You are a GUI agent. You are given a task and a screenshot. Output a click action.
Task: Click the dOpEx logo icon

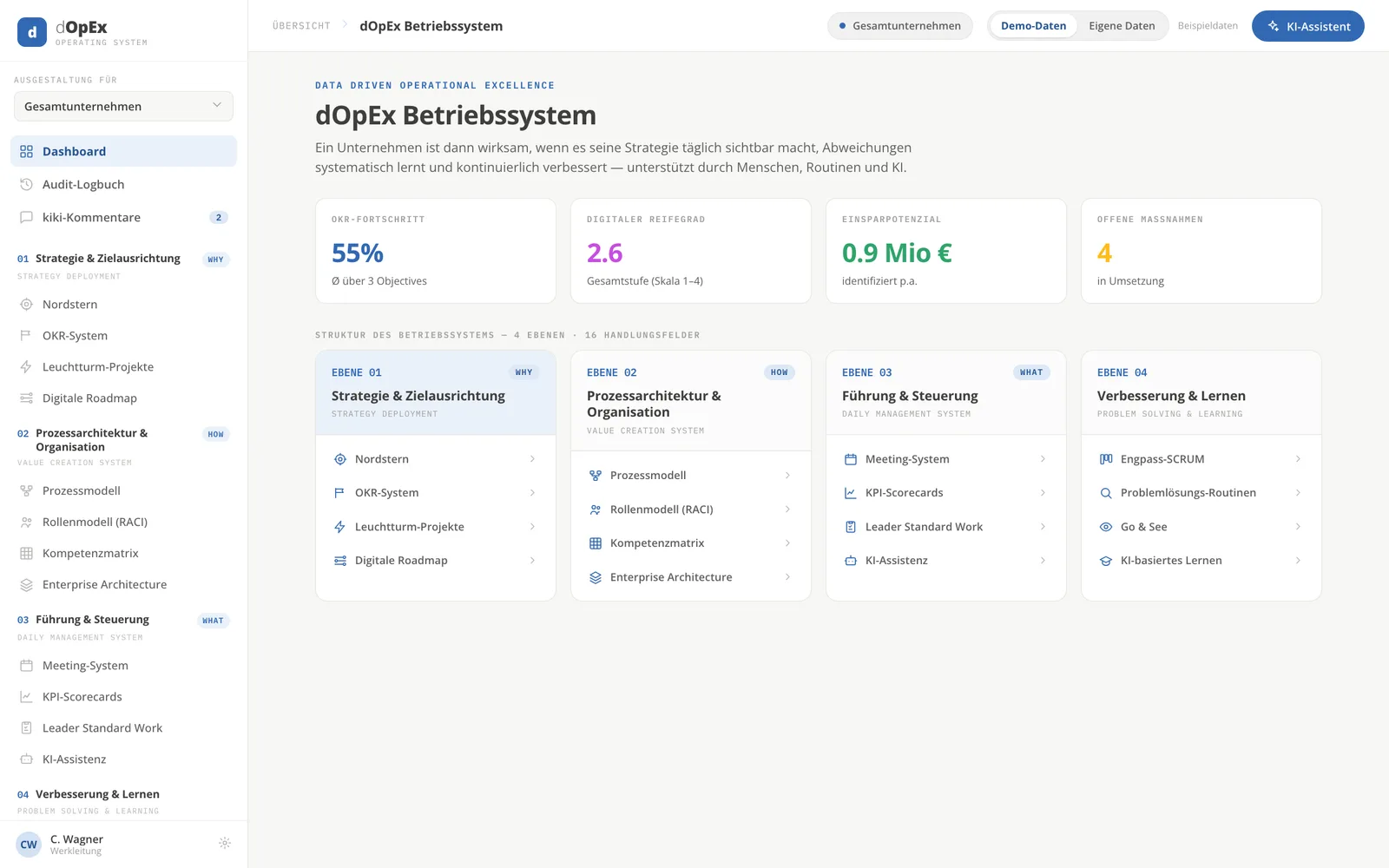tap(32, 32)
